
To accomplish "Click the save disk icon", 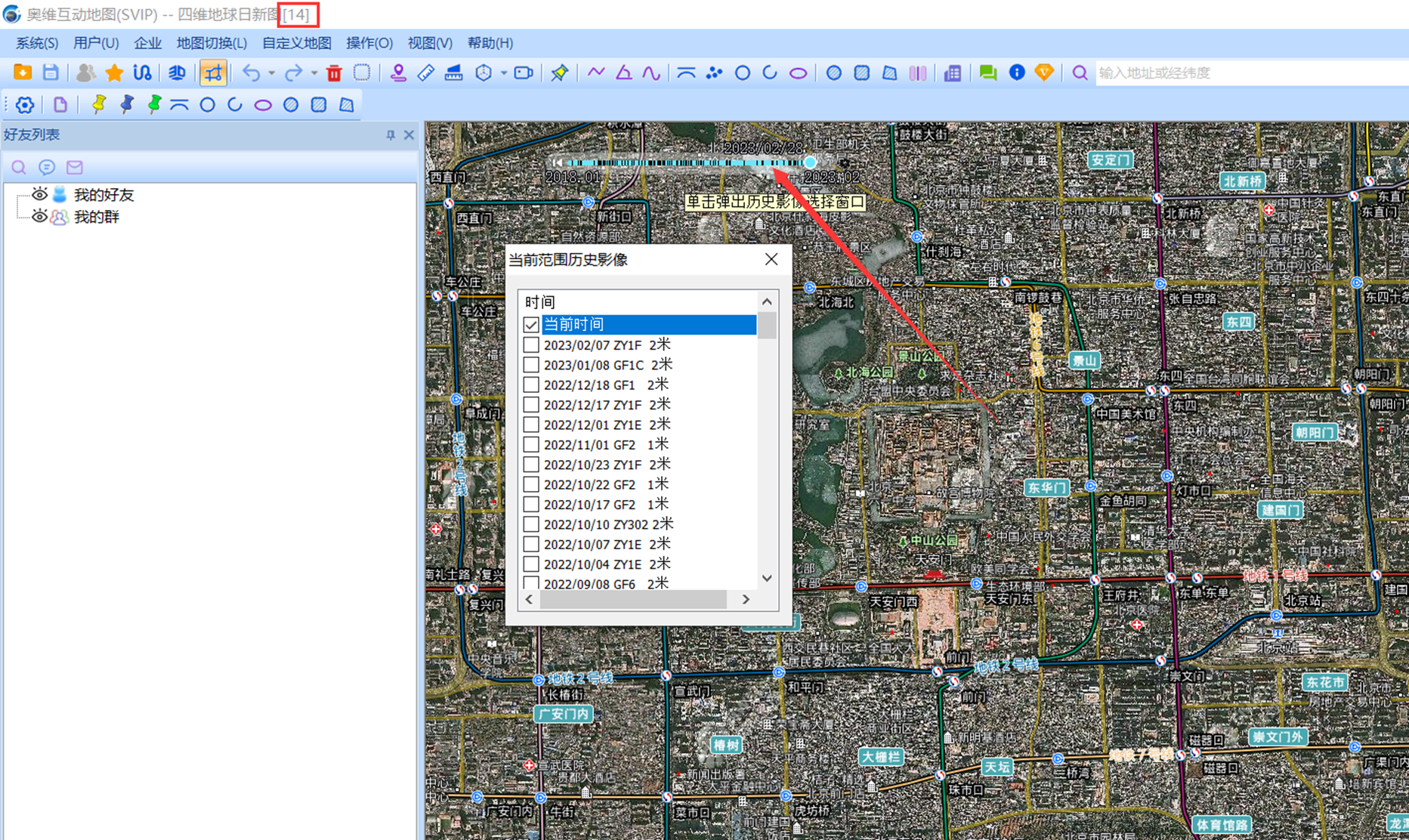I will tap(51, 73).
